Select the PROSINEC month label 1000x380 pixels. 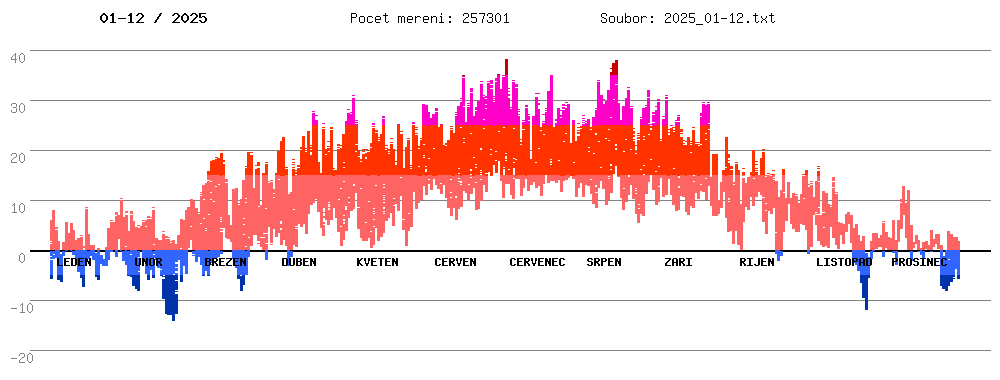(x=919, y=262)
